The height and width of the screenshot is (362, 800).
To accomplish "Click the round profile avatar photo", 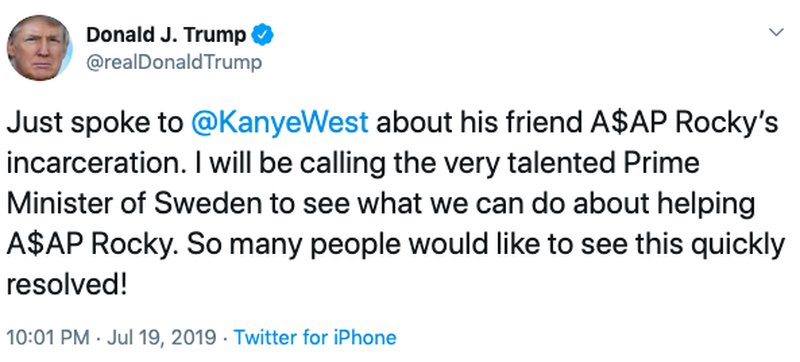I will (40, 47).
